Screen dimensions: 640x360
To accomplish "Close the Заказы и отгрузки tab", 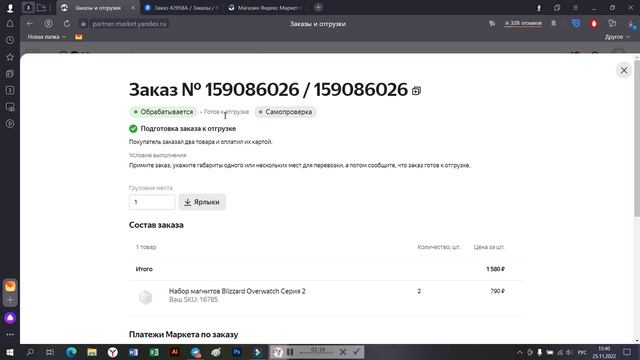I will coord(133,8).
